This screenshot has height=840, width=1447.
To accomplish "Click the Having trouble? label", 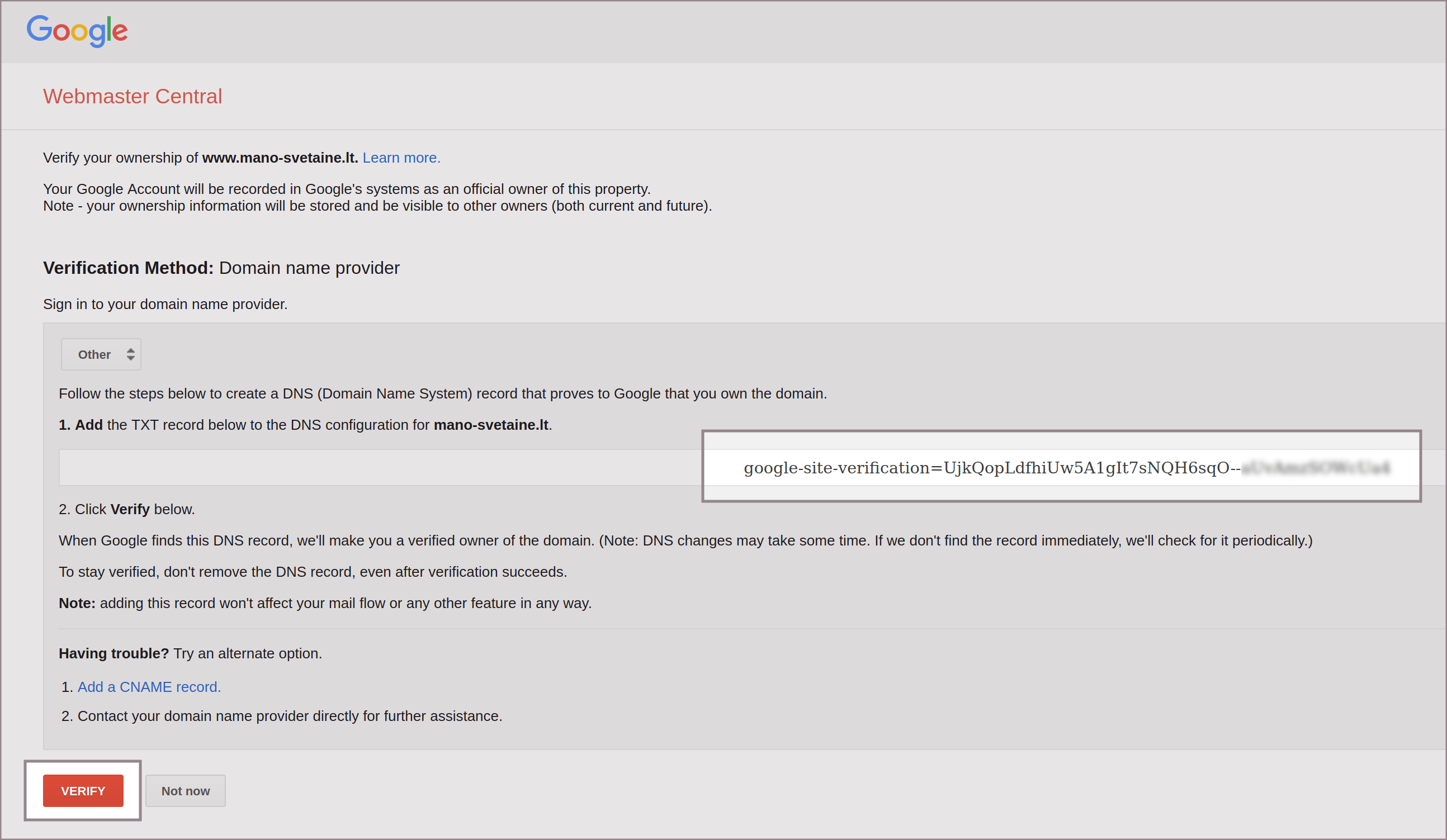I will 114,653.
